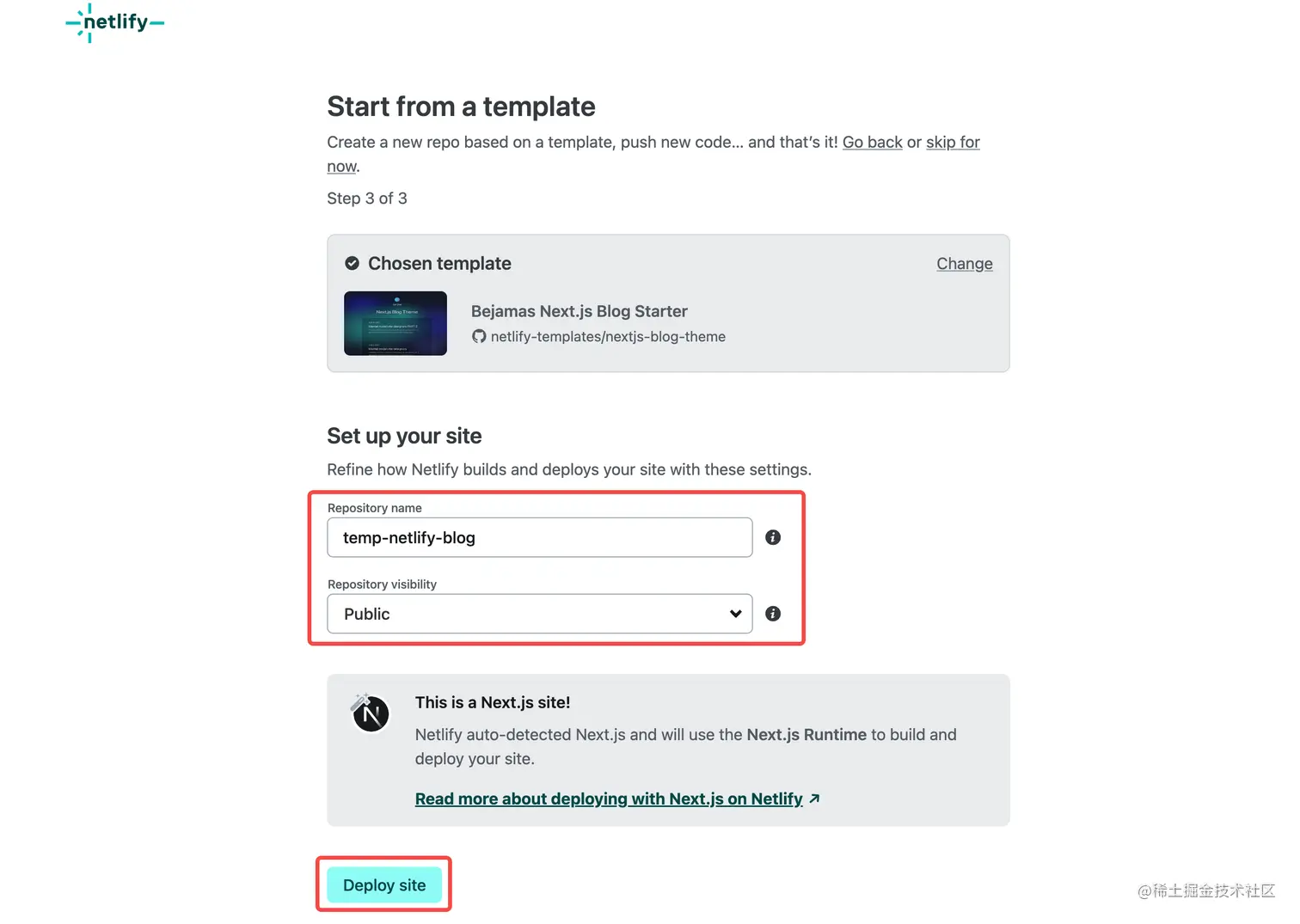Focus the Repository name input field
The width and height of the screenshot is (1300, 924).
pos(540,537)
